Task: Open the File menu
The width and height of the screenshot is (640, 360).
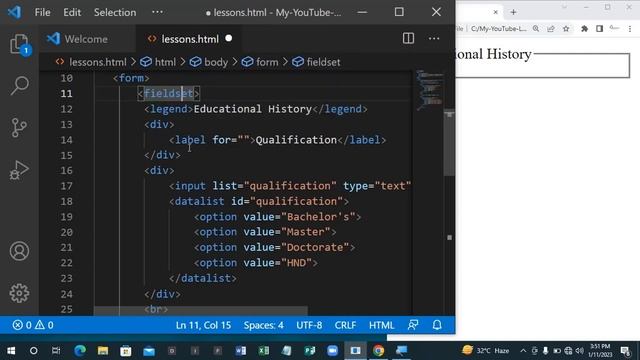Action: [x=42, y=12]
